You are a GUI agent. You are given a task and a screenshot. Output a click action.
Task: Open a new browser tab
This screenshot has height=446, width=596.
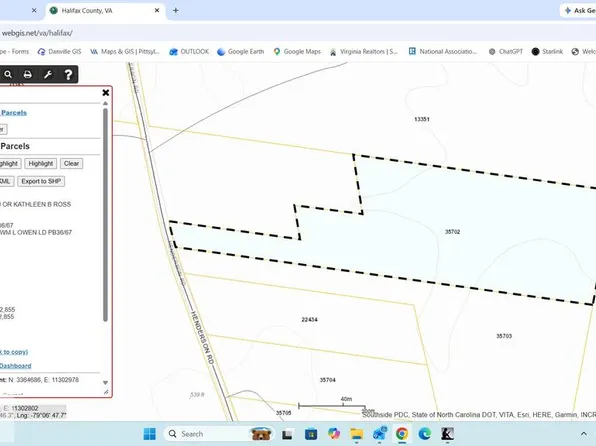[176, 11]
